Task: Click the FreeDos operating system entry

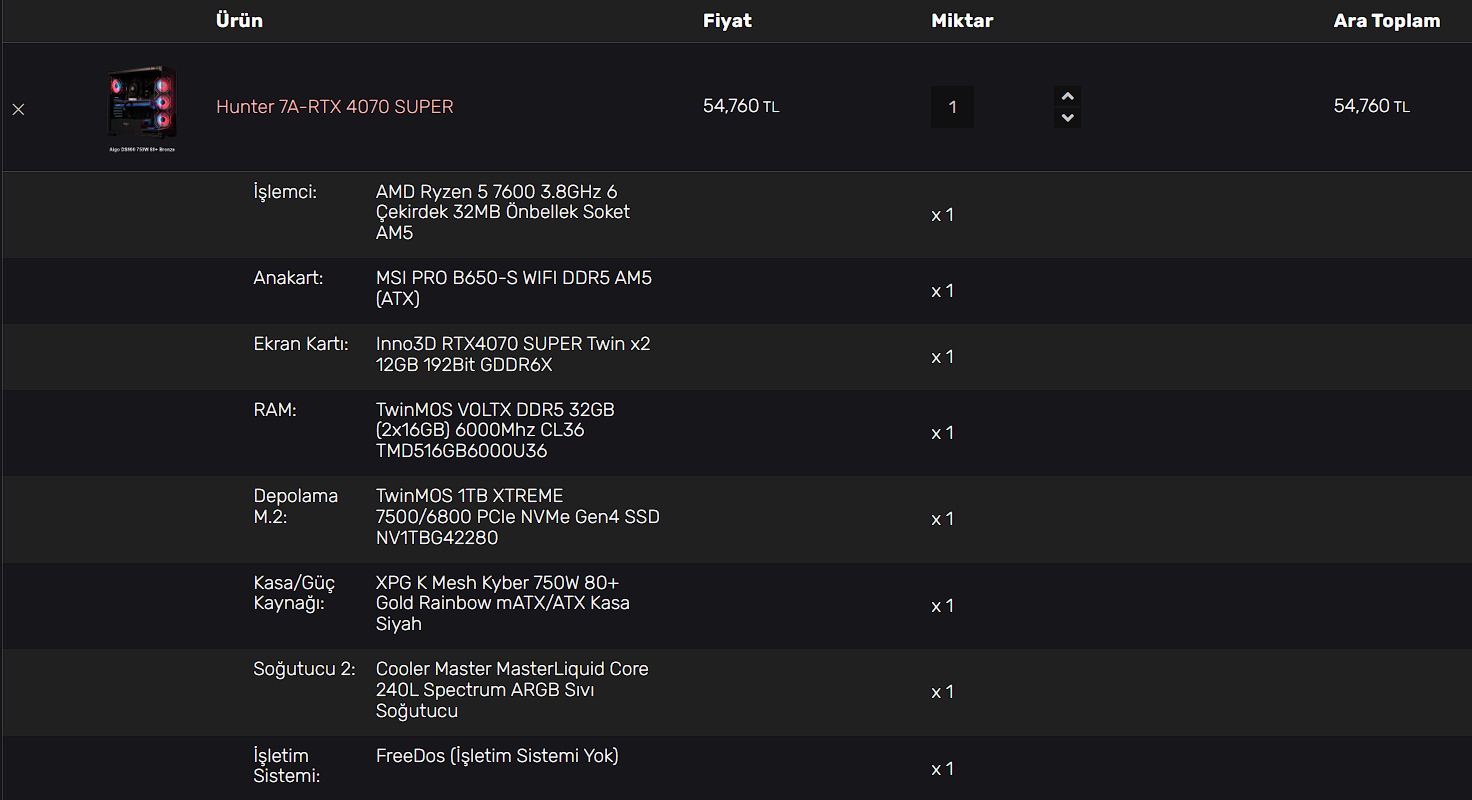Action: pyautogui.click(x=497, y=756)
